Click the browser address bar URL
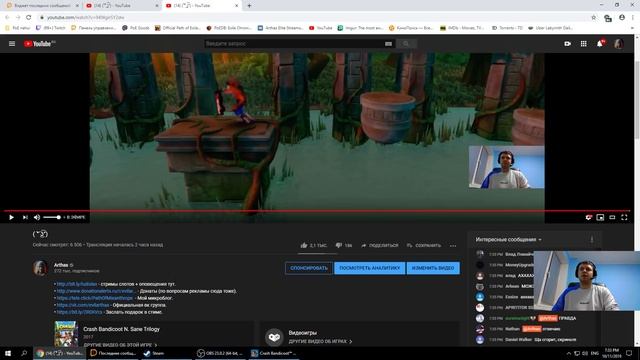 point(85,18)
